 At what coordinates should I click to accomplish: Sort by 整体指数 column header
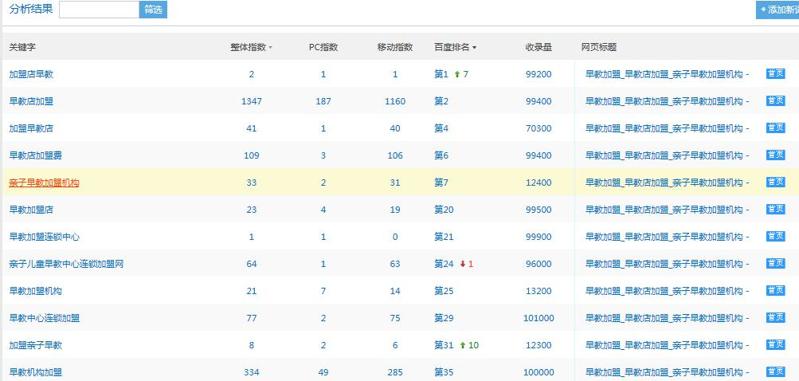point(251,47)
